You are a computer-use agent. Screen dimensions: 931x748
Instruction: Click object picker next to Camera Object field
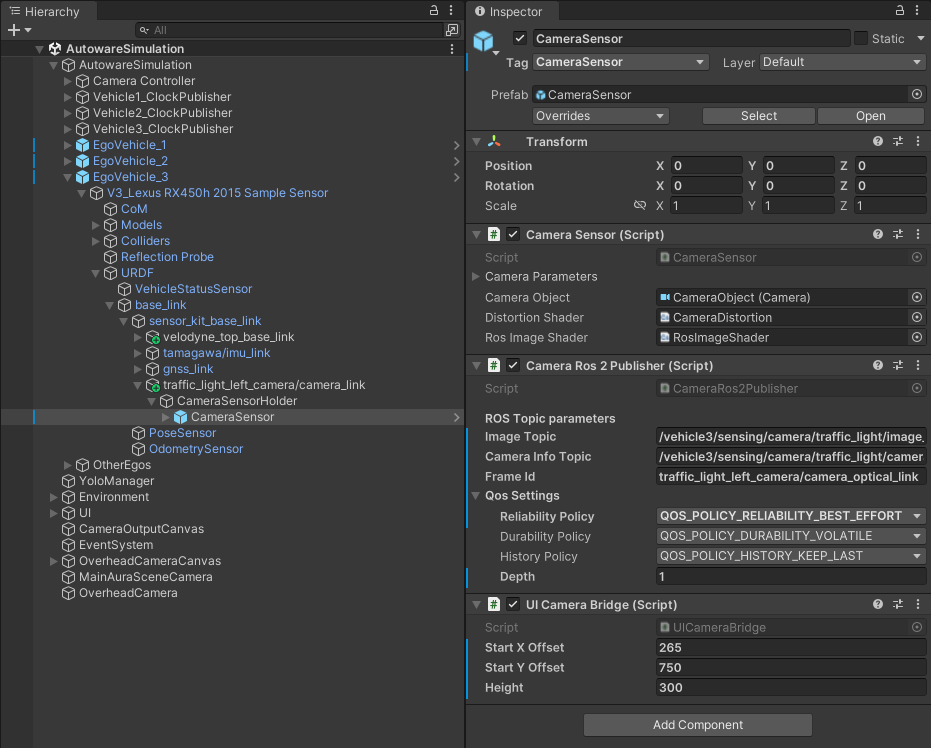click(x=916, y=297)
